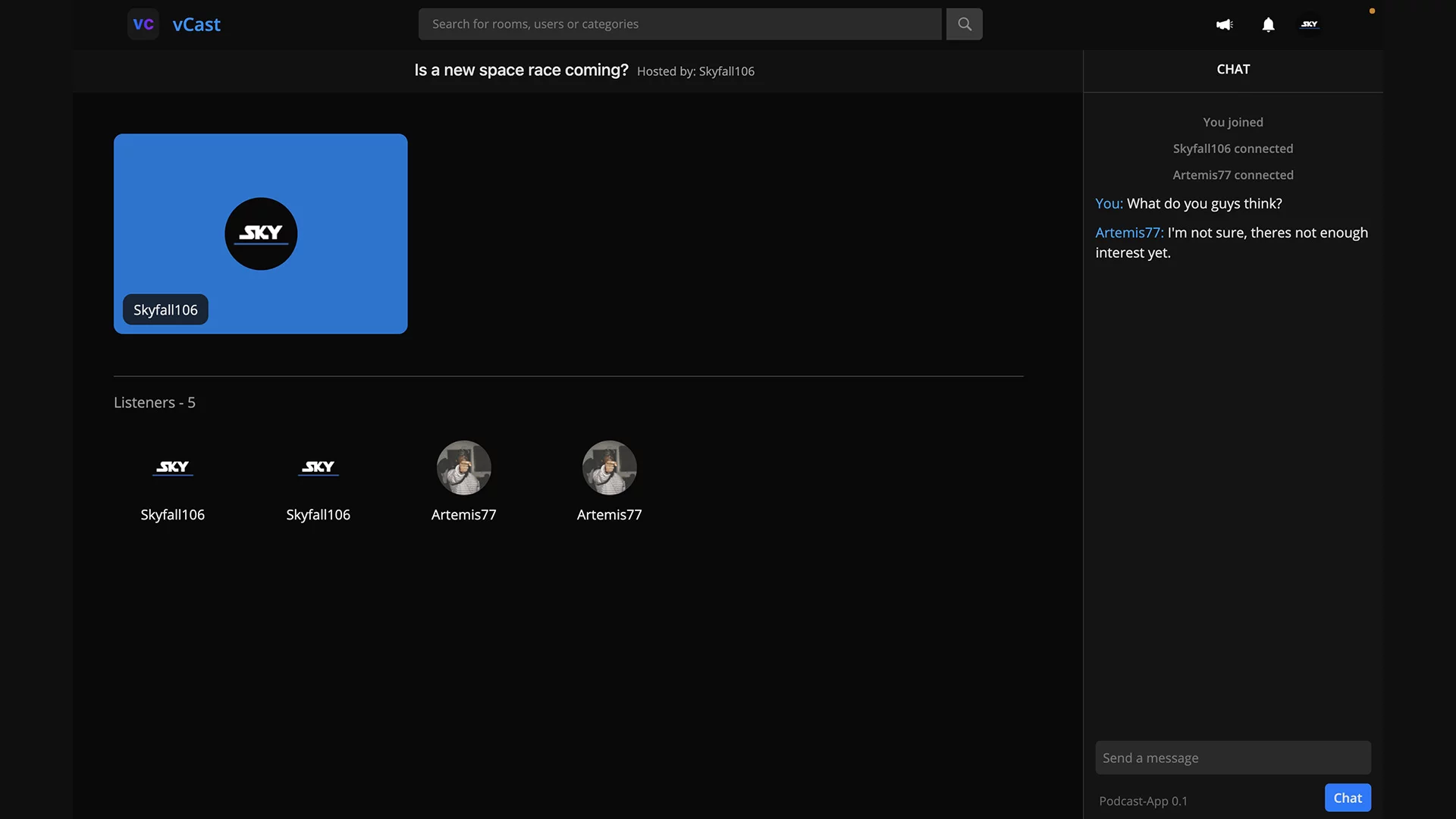The width and height of the screenshot is (1456, 819).
Task: Click Skyfall106 duplicate listener avatar
Action: click(318, 467)
